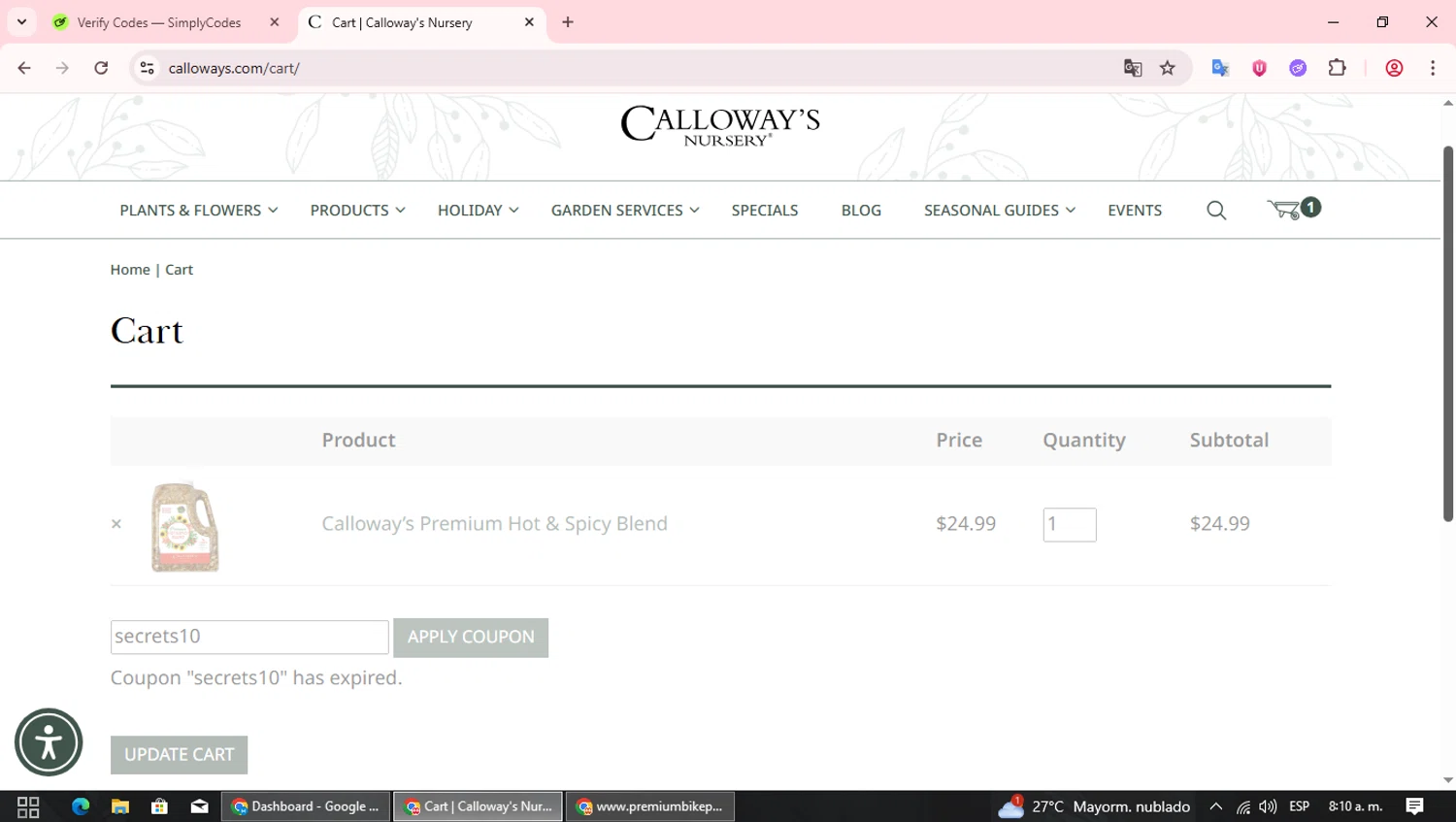1456x822 pixels.
Task: Select the Cart | Calloway's Nursery tab
Action: pyautogui.click(x=402, y=22)
